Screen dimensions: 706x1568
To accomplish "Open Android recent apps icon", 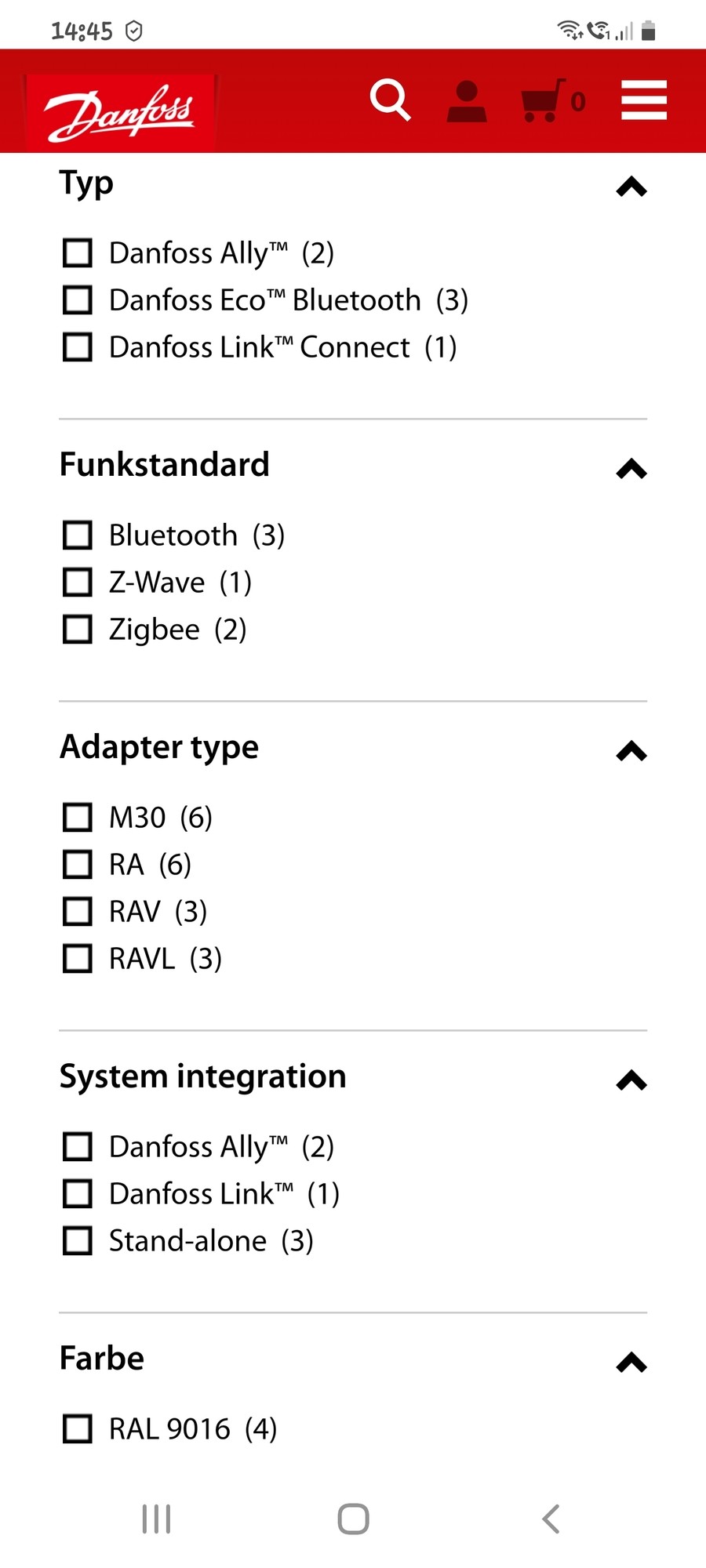I will tap(156, 1519).
